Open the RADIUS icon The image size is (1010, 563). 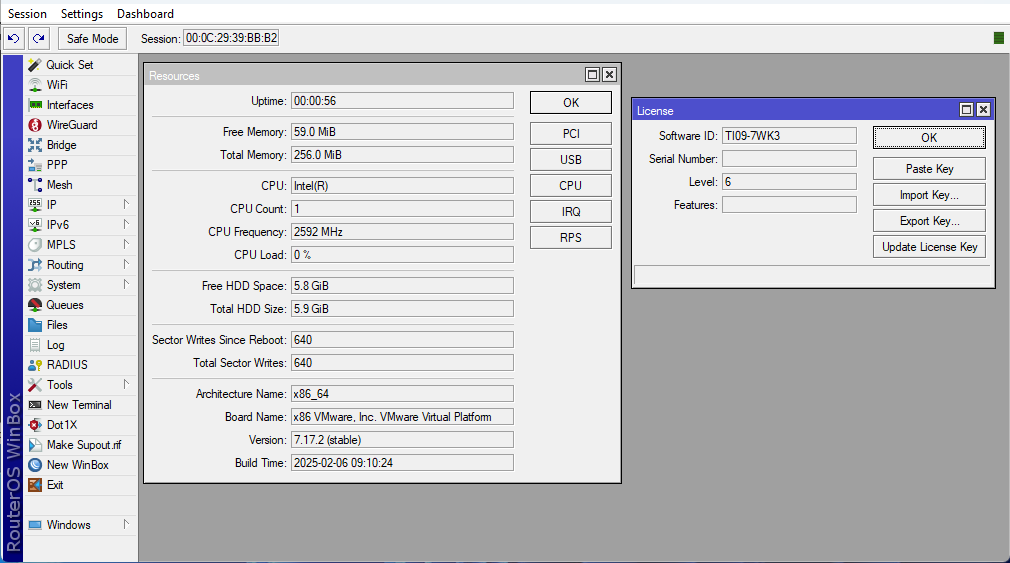35,365
